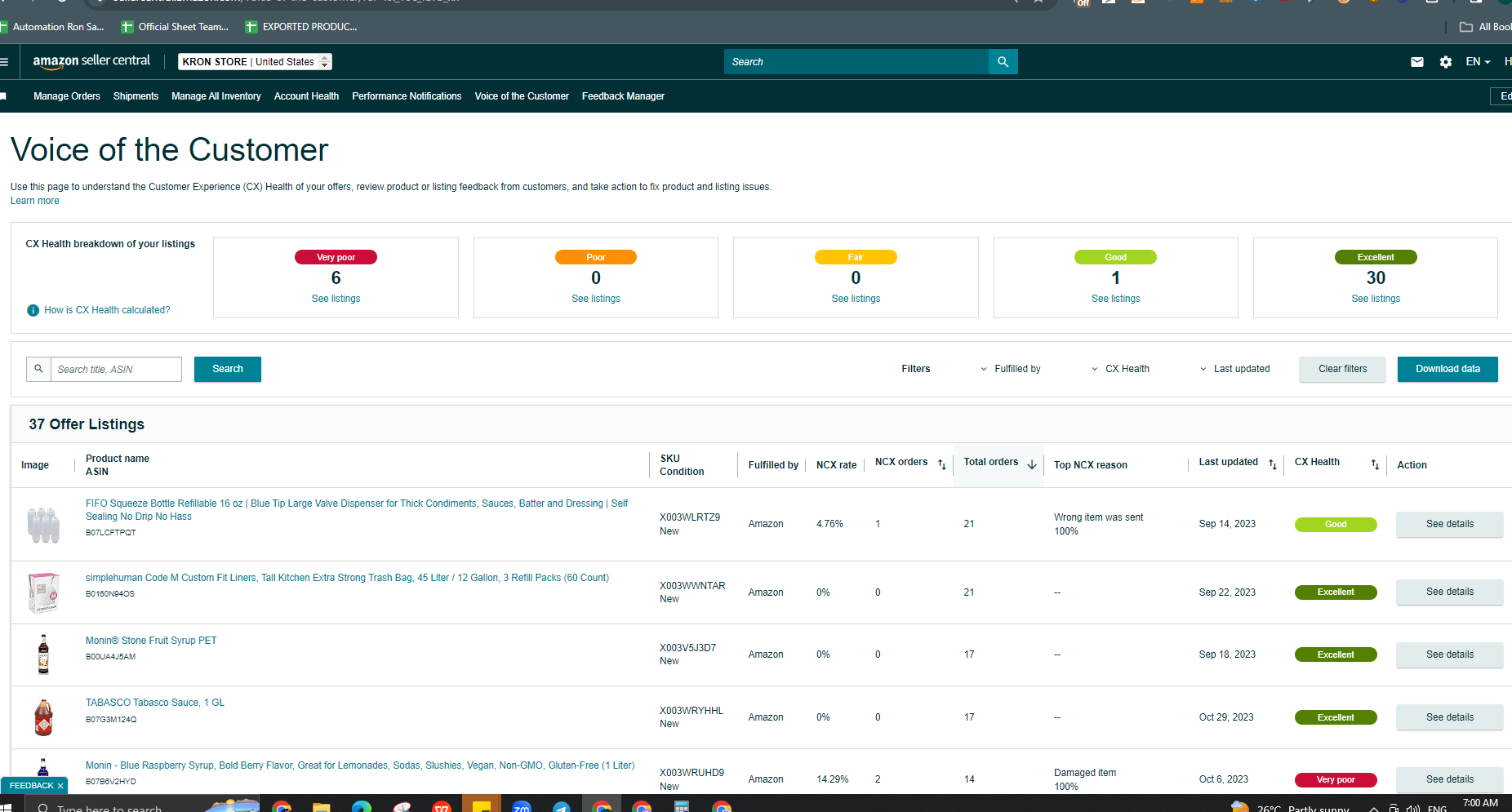Viewport: 1512px width, 812px height.
Task: Click simplehuman trash bag product thumbnail
Action: (43, 592)
